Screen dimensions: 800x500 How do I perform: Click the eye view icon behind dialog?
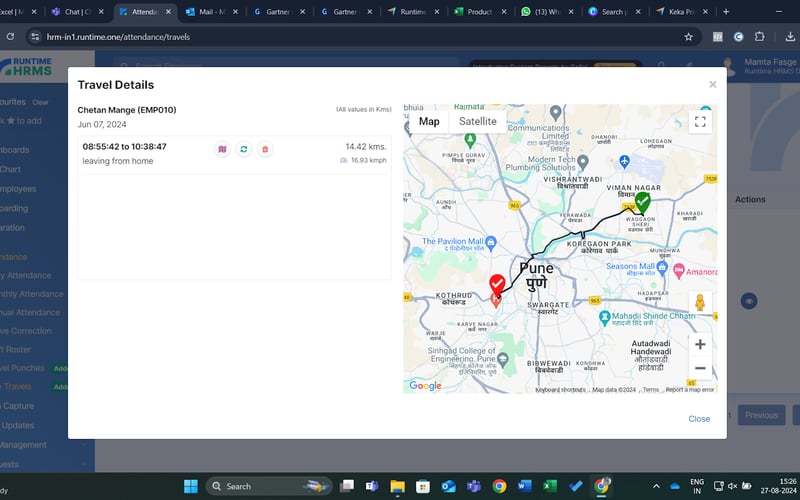(x=748, y=301)
